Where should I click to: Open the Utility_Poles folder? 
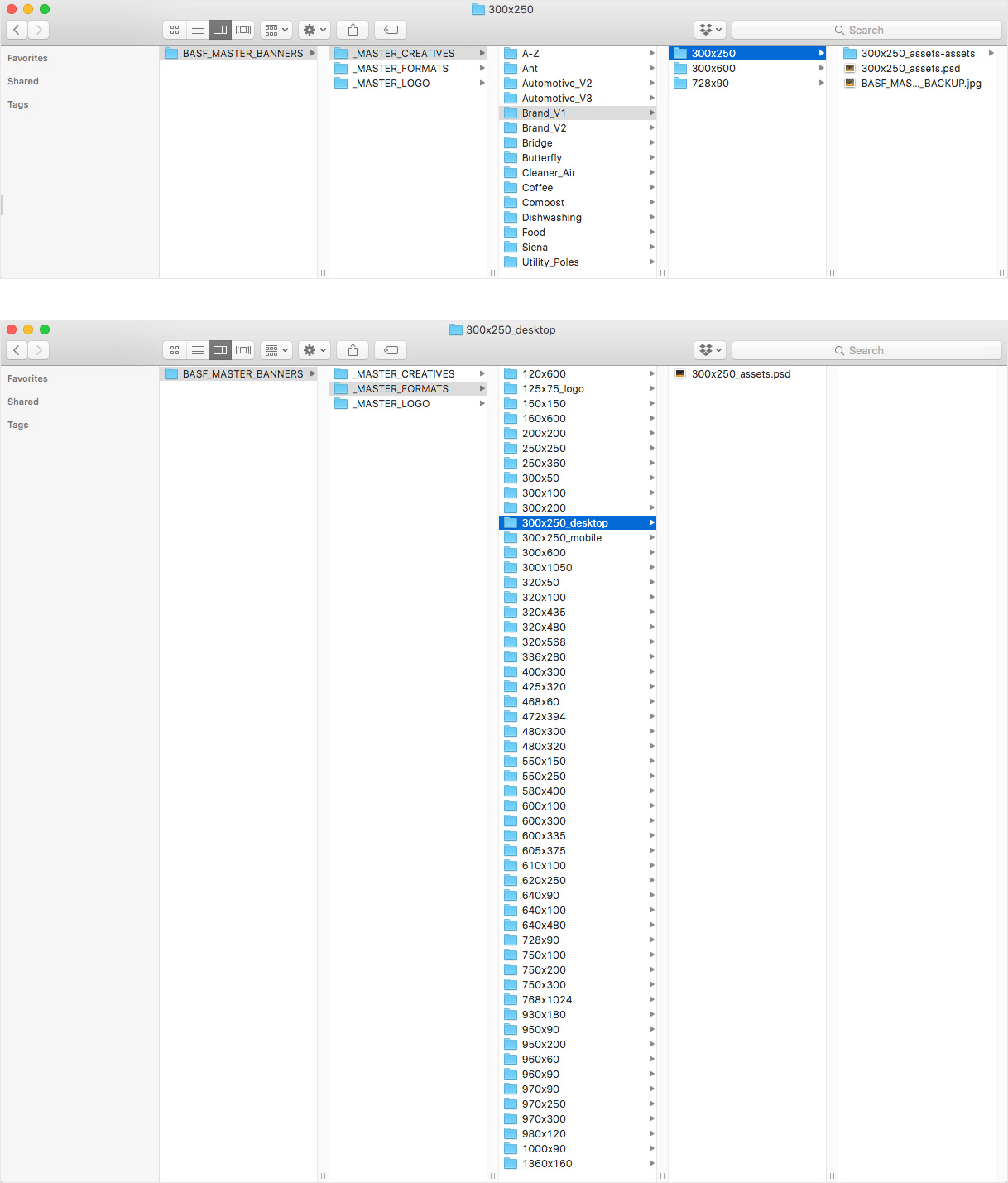coord(550,262)
